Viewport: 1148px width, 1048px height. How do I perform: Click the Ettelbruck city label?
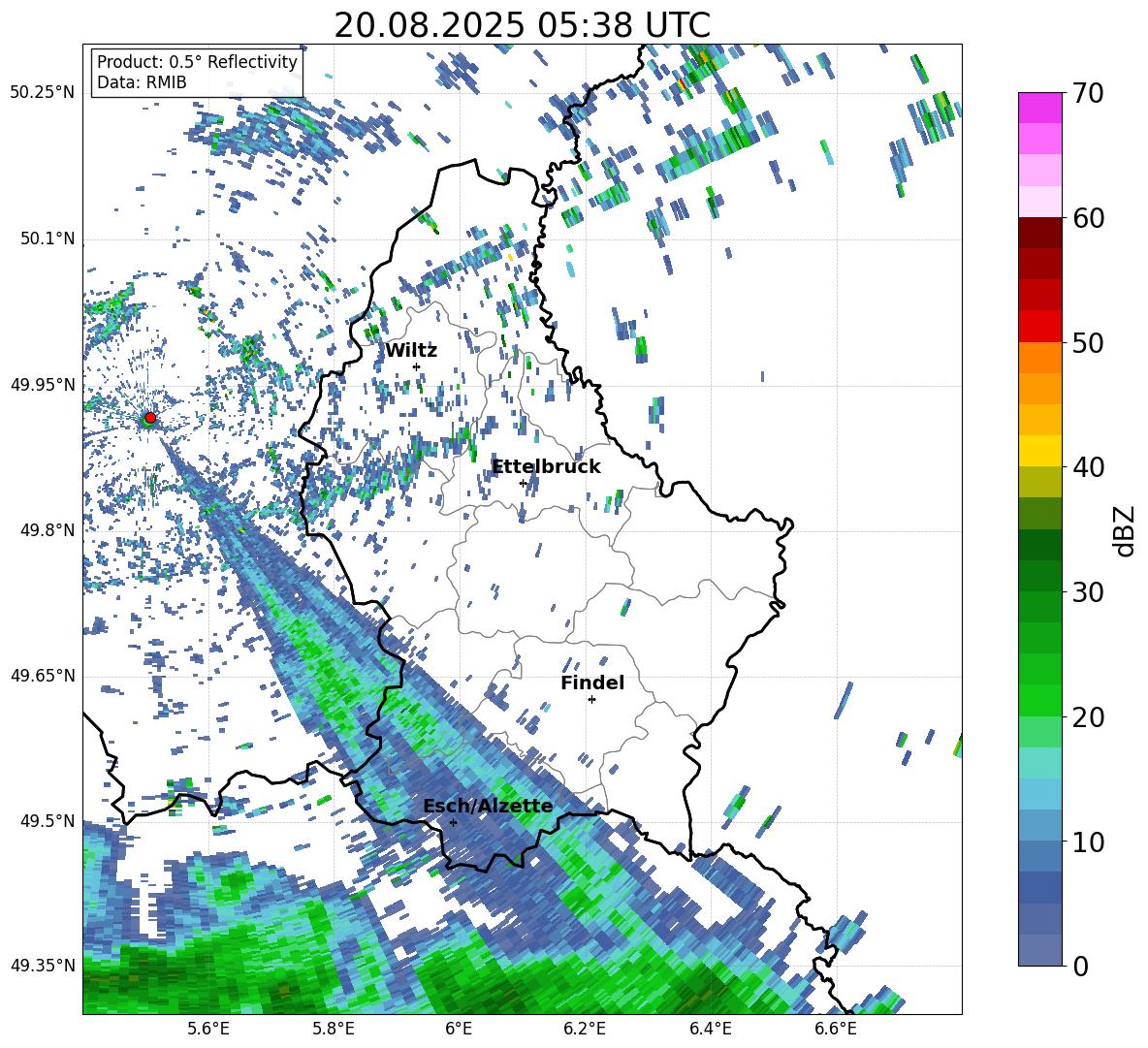[546, 466]
